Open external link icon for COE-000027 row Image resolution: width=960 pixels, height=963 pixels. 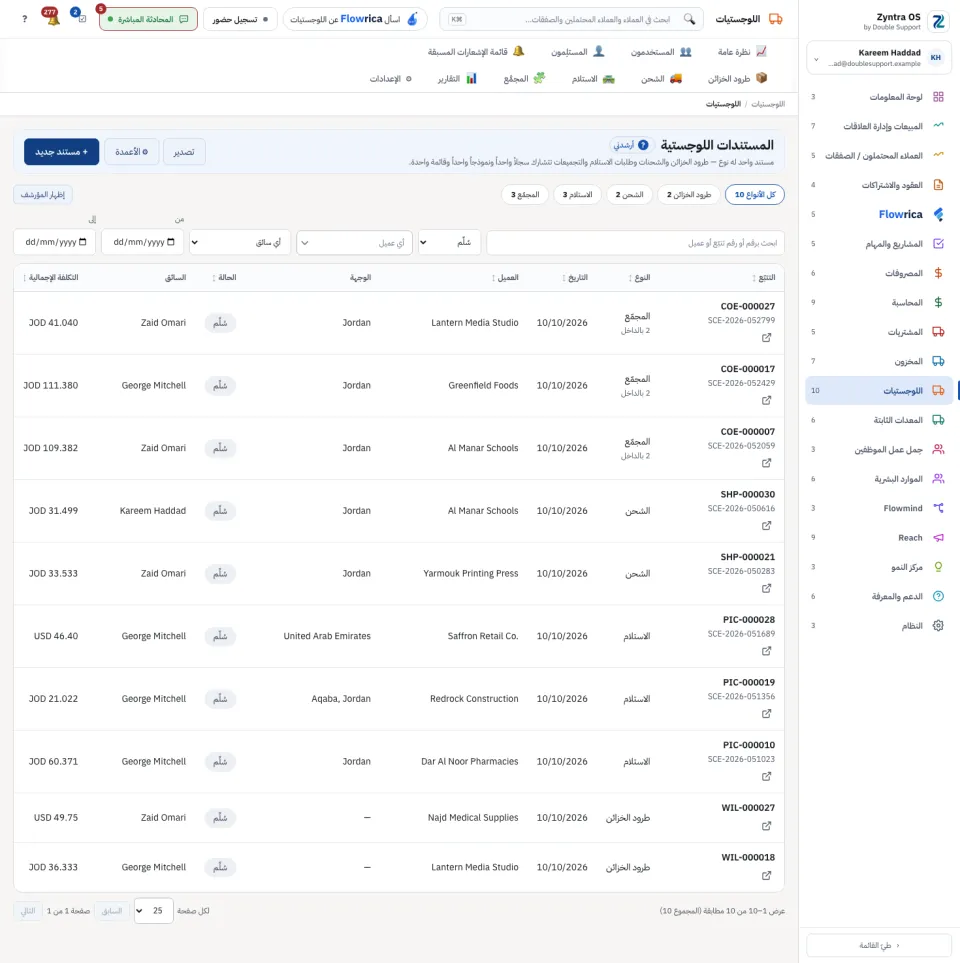767,338
